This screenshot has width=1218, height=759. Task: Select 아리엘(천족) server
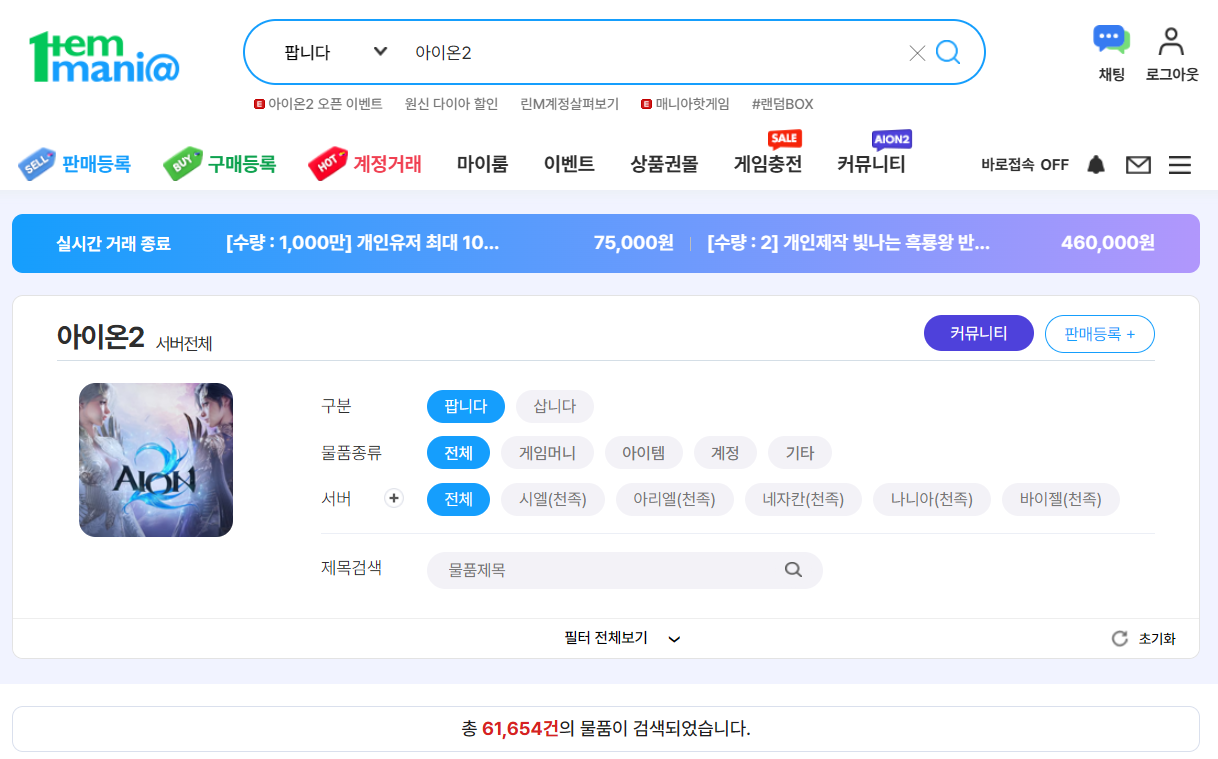coord(675,499)
